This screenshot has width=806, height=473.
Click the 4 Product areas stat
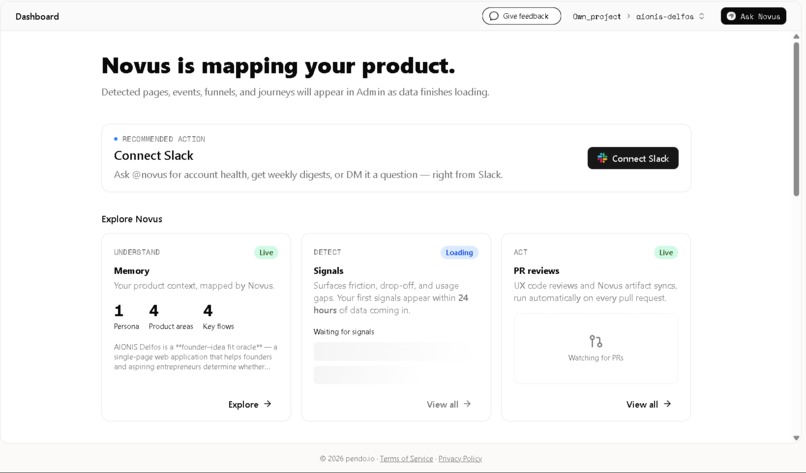(171, 317)
